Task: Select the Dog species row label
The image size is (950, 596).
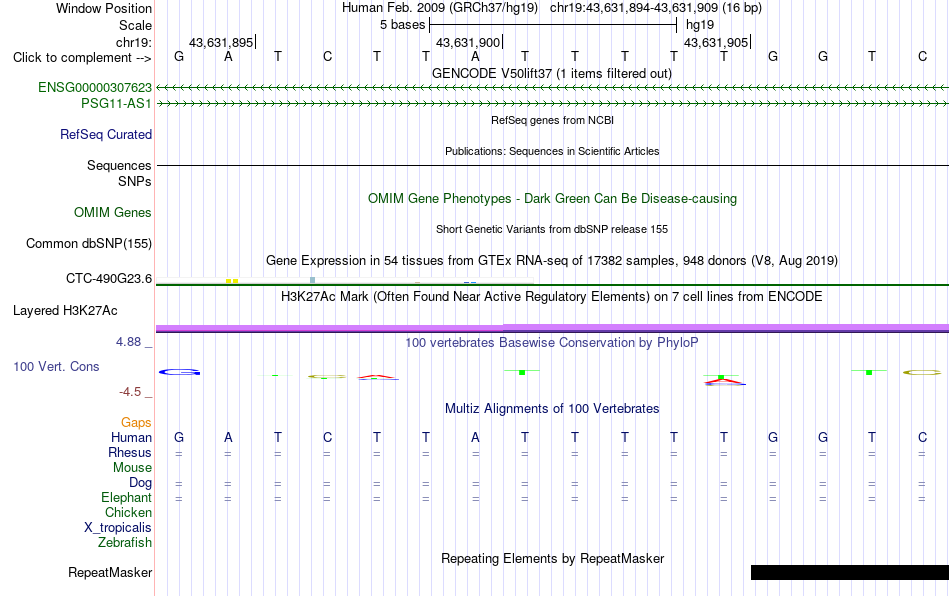Action: pyautogui.click(x=140, y=483)
